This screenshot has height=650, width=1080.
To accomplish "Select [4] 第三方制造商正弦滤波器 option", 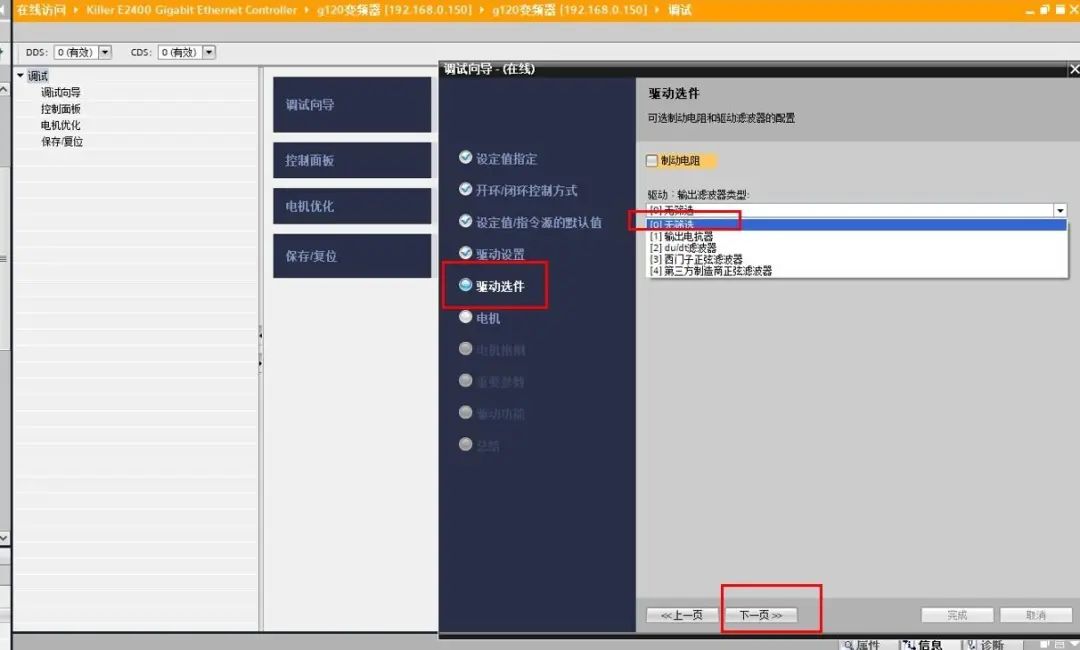I will click(857, 271).
